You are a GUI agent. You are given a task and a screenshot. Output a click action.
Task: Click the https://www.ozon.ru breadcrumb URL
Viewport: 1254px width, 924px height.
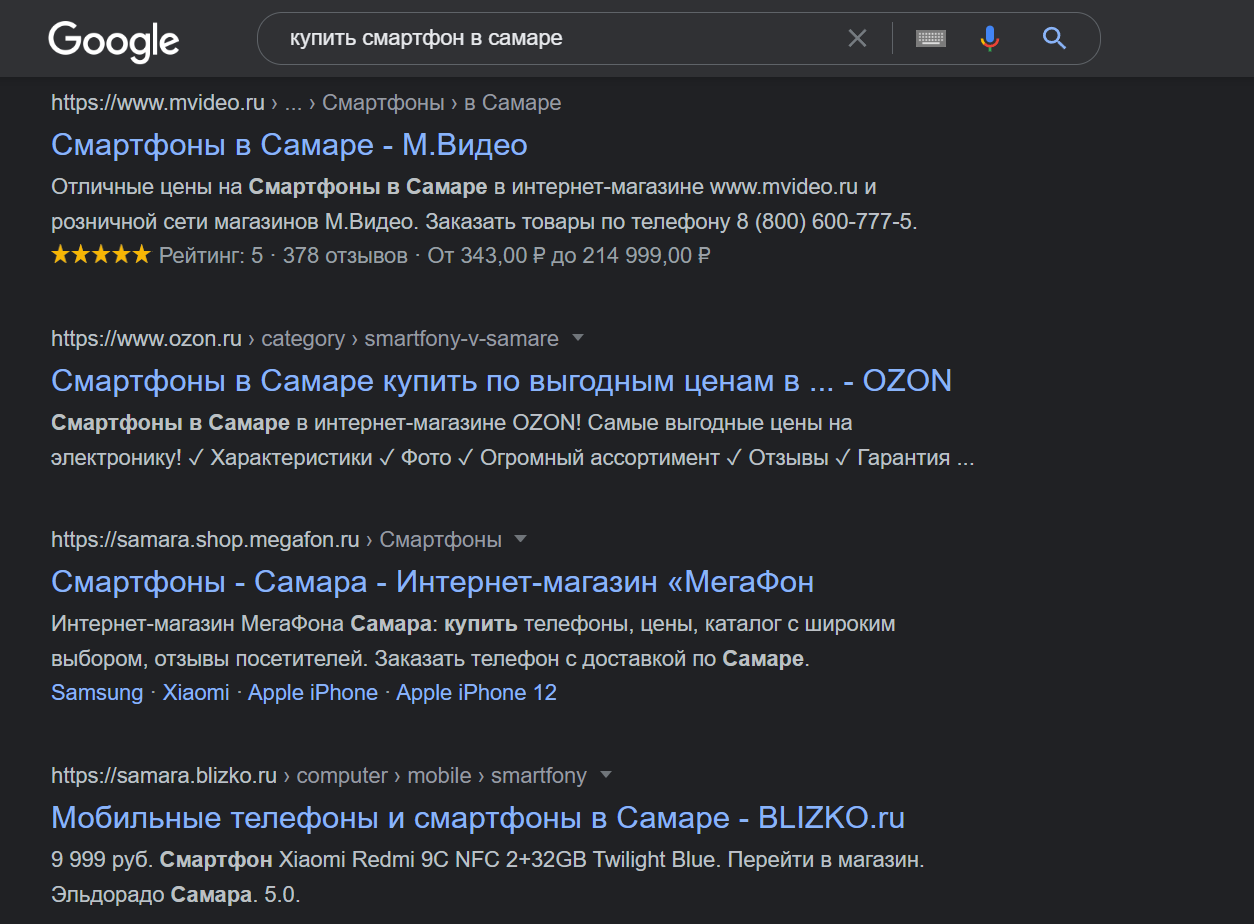tap(146, 338)
